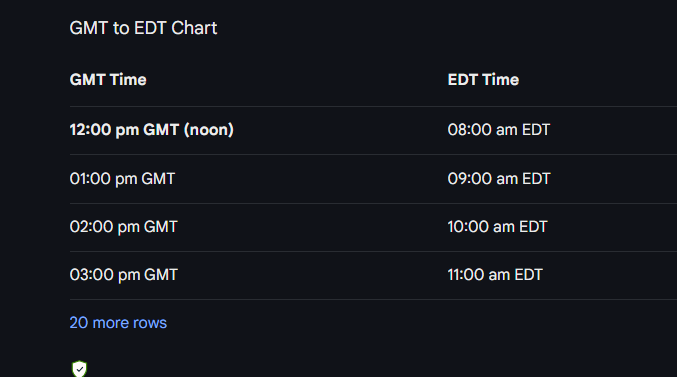Click the green shield checkmark icon
677x377 pixels.
(x=79, y=369)
